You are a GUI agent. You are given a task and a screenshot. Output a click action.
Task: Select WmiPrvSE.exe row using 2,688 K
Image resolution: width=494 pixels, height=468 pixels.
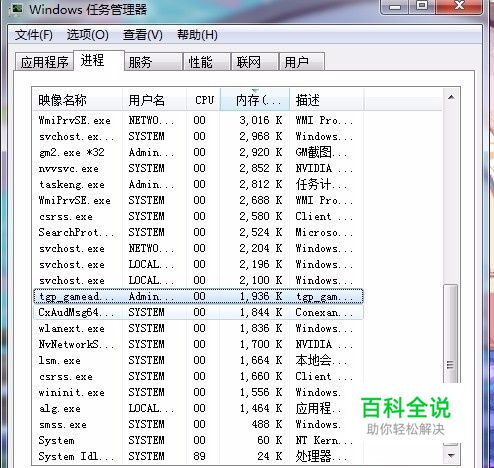(x=198, y=200)
